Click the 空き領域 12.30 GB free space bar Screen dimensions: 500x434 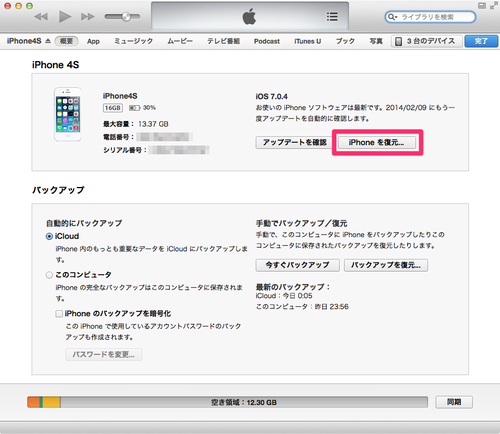tap(244, 402)
